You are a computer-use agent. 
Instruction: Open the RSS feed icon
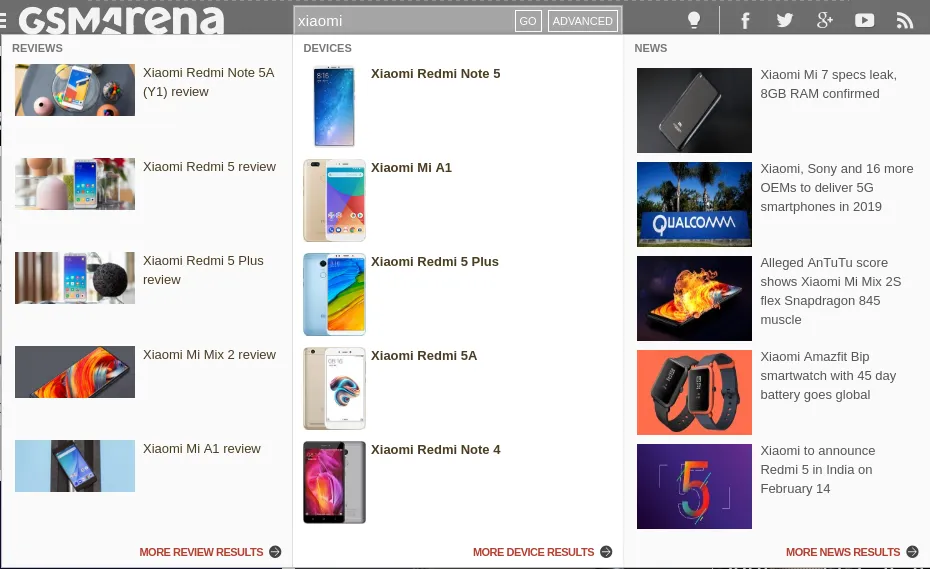point(904,21)
